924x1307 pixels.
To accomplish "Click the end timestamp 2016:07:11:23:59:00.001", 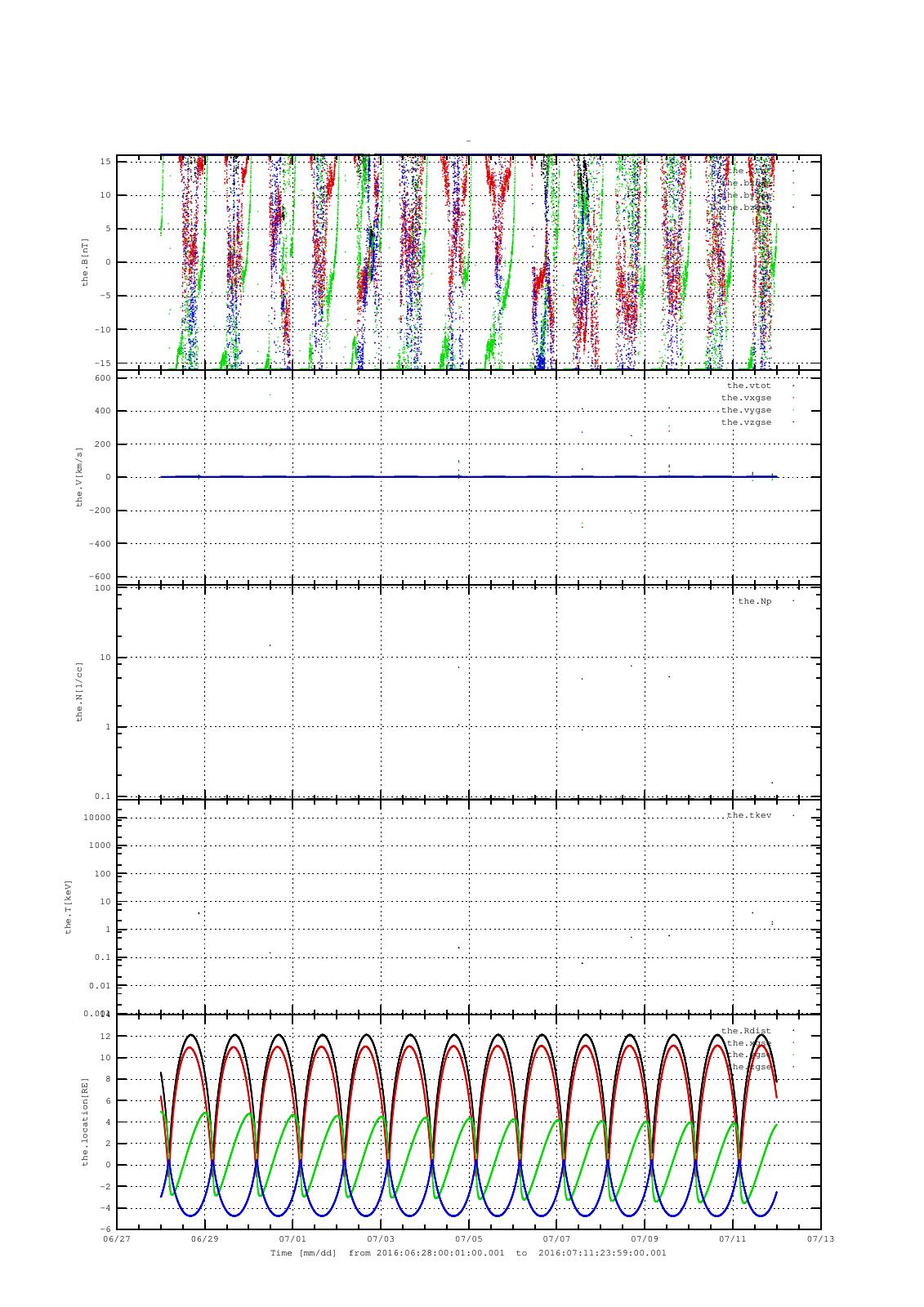I will (x=603, y=1252).
